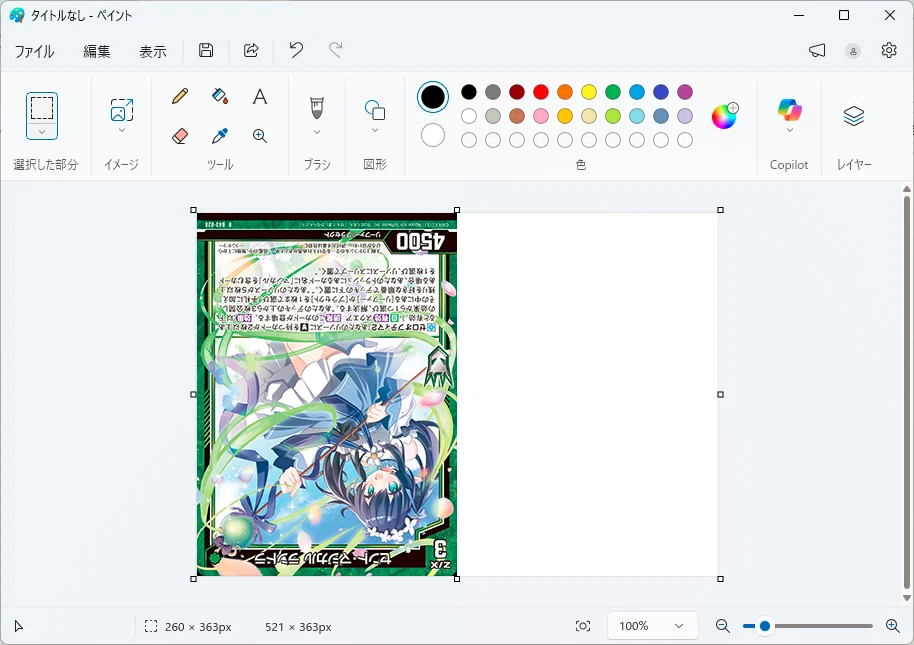Click the vertical scrollbar down arrow

tap(906, 598)
